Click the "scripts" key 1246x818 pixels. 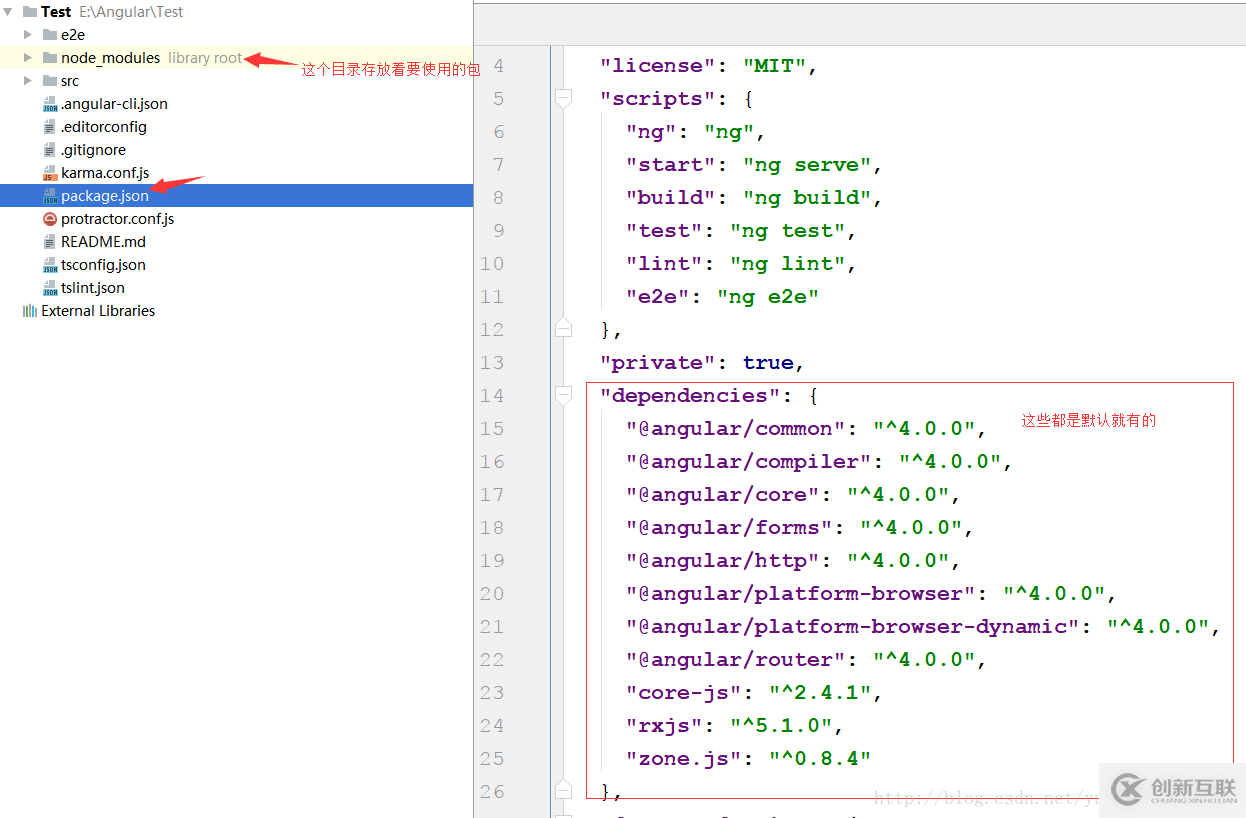[658, 99]
